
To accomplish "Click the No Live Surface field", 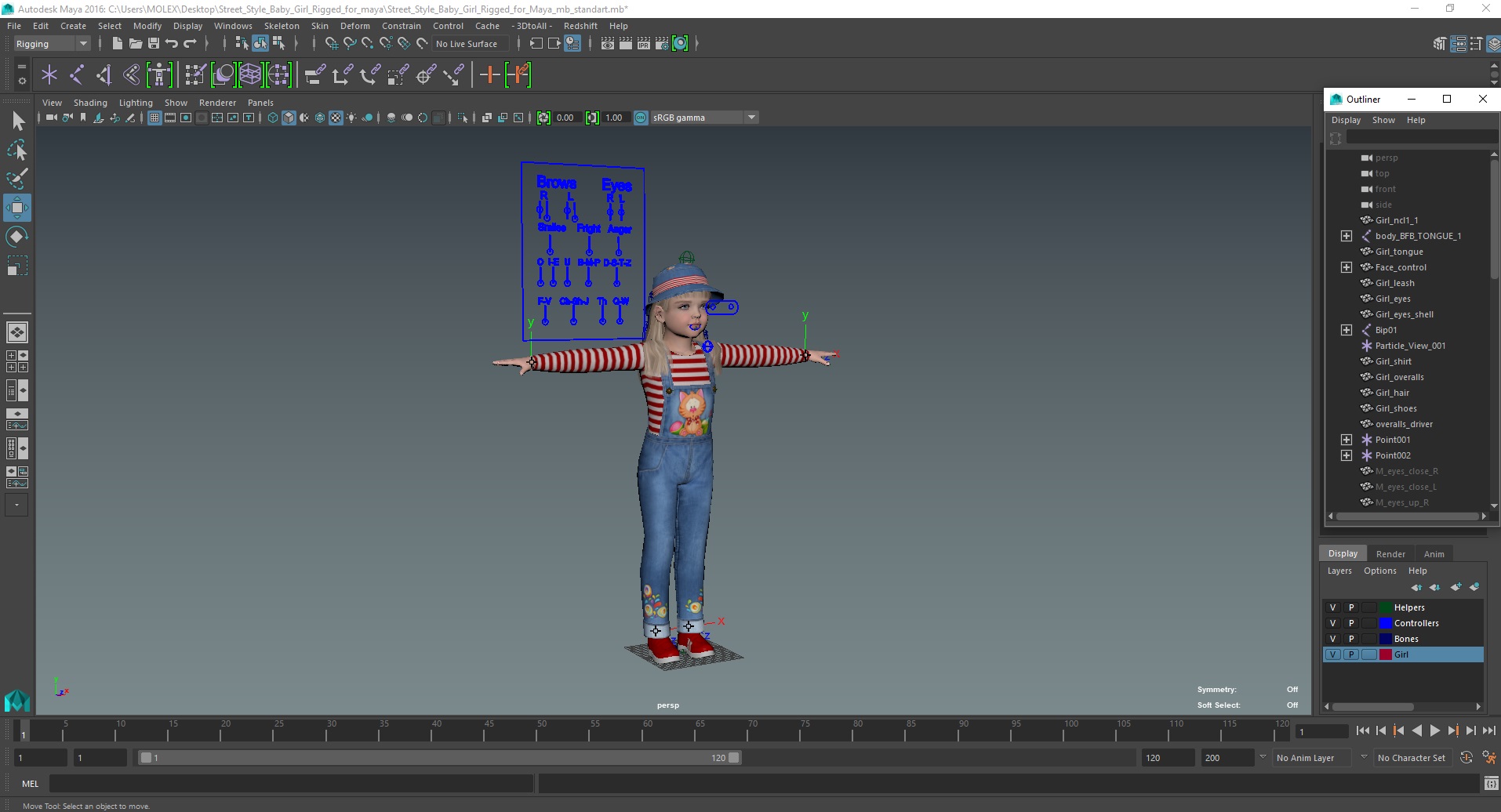I will (x=471, y=44).
